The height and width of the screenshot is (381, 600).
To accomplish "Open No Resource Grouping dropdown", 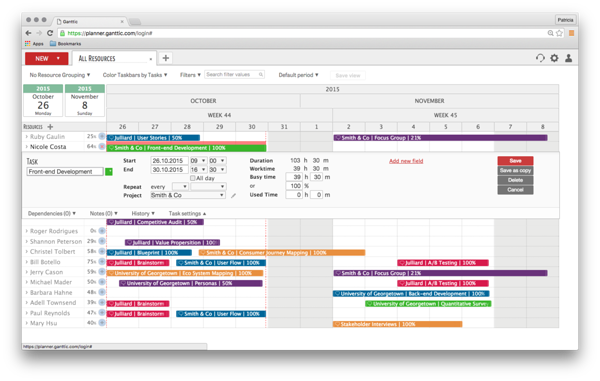I will (x=60, y=75).
